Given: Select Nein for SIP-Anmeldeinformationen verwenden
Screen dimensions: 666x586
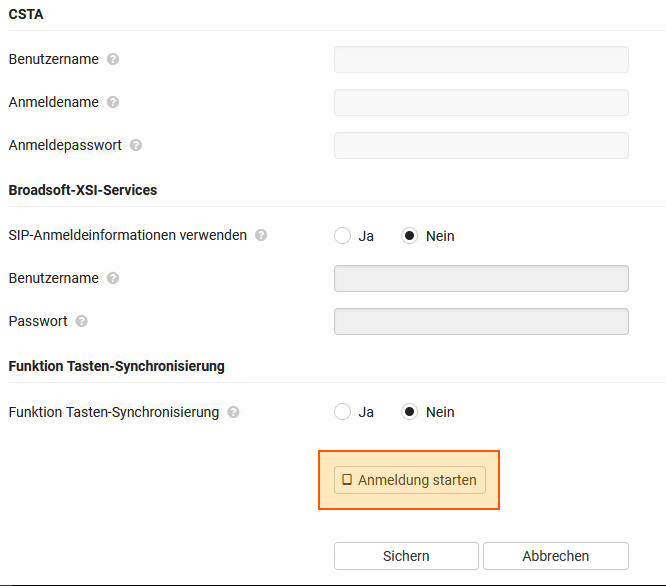Looking at the screenshot, I should coord(409,236).
